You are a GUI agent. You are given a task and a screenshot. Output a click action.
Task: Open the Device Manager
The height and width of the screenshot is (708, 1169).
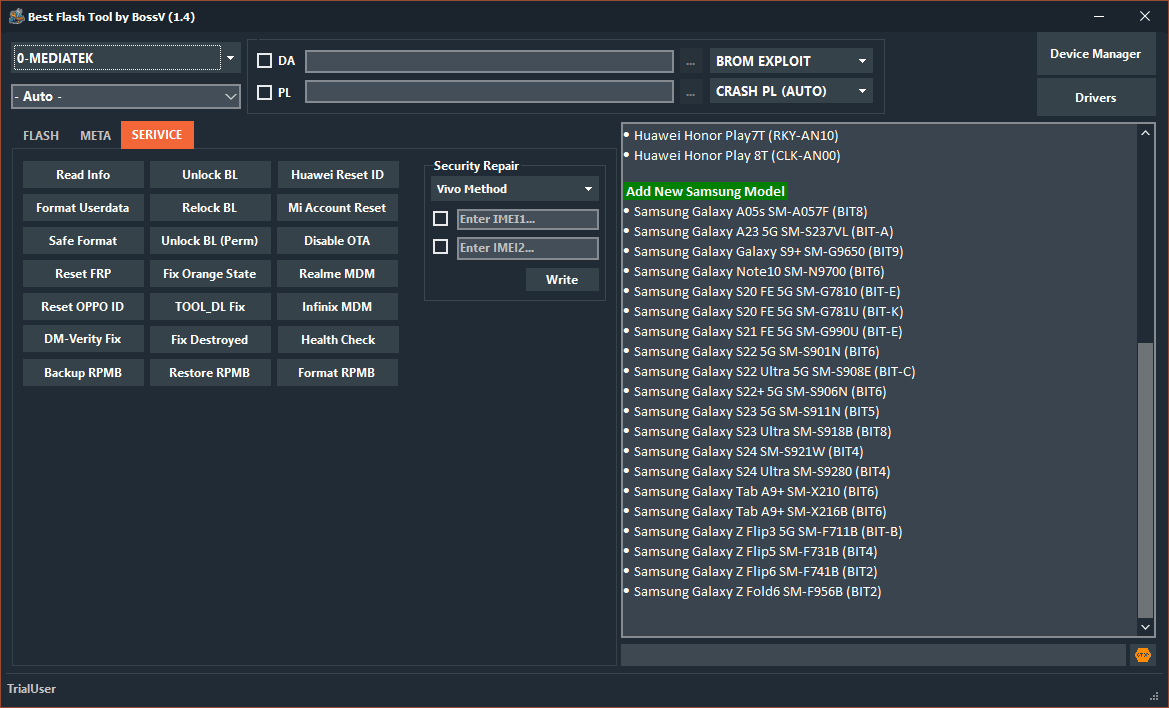(1096, 53)
